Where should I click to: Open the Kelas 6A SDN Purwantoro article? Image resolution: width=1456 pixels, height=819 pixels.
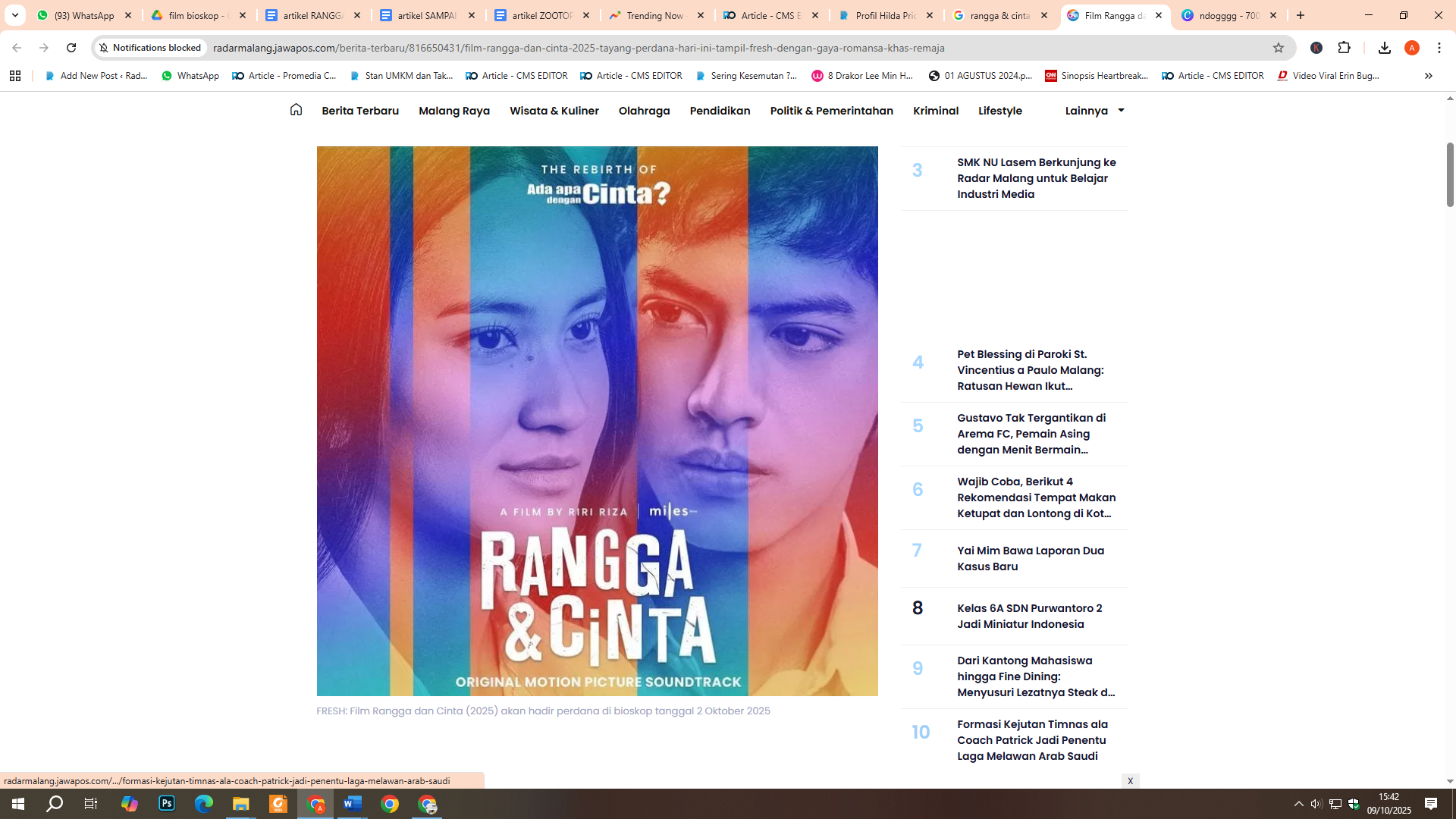coord(1029,616)
